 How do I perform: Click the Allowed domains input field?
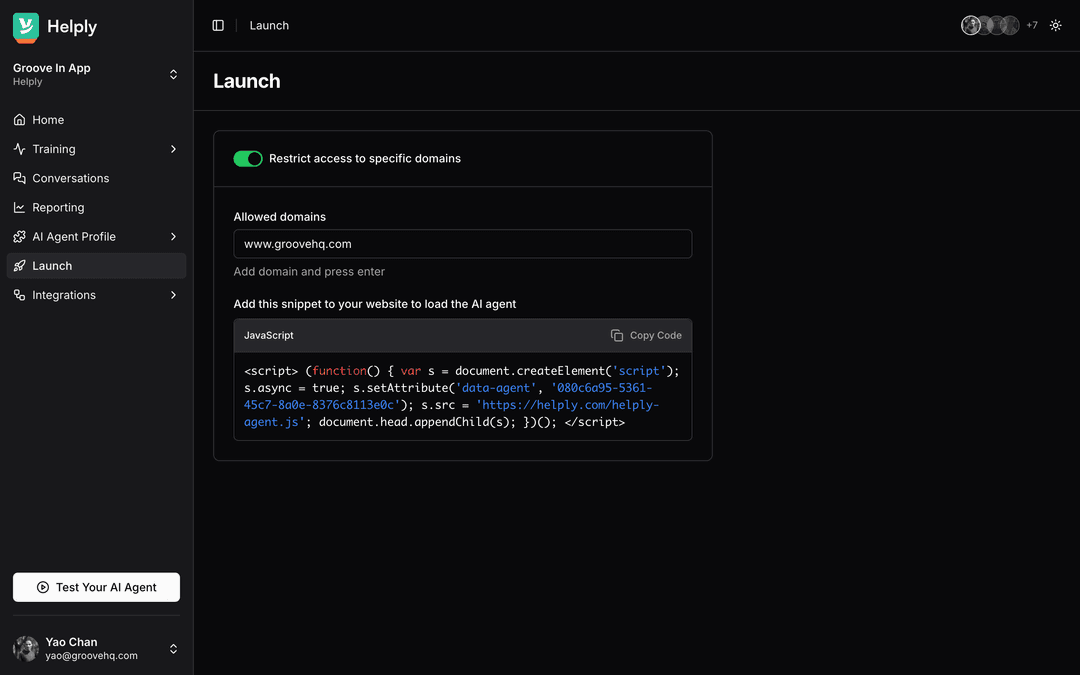pos(463,244)
